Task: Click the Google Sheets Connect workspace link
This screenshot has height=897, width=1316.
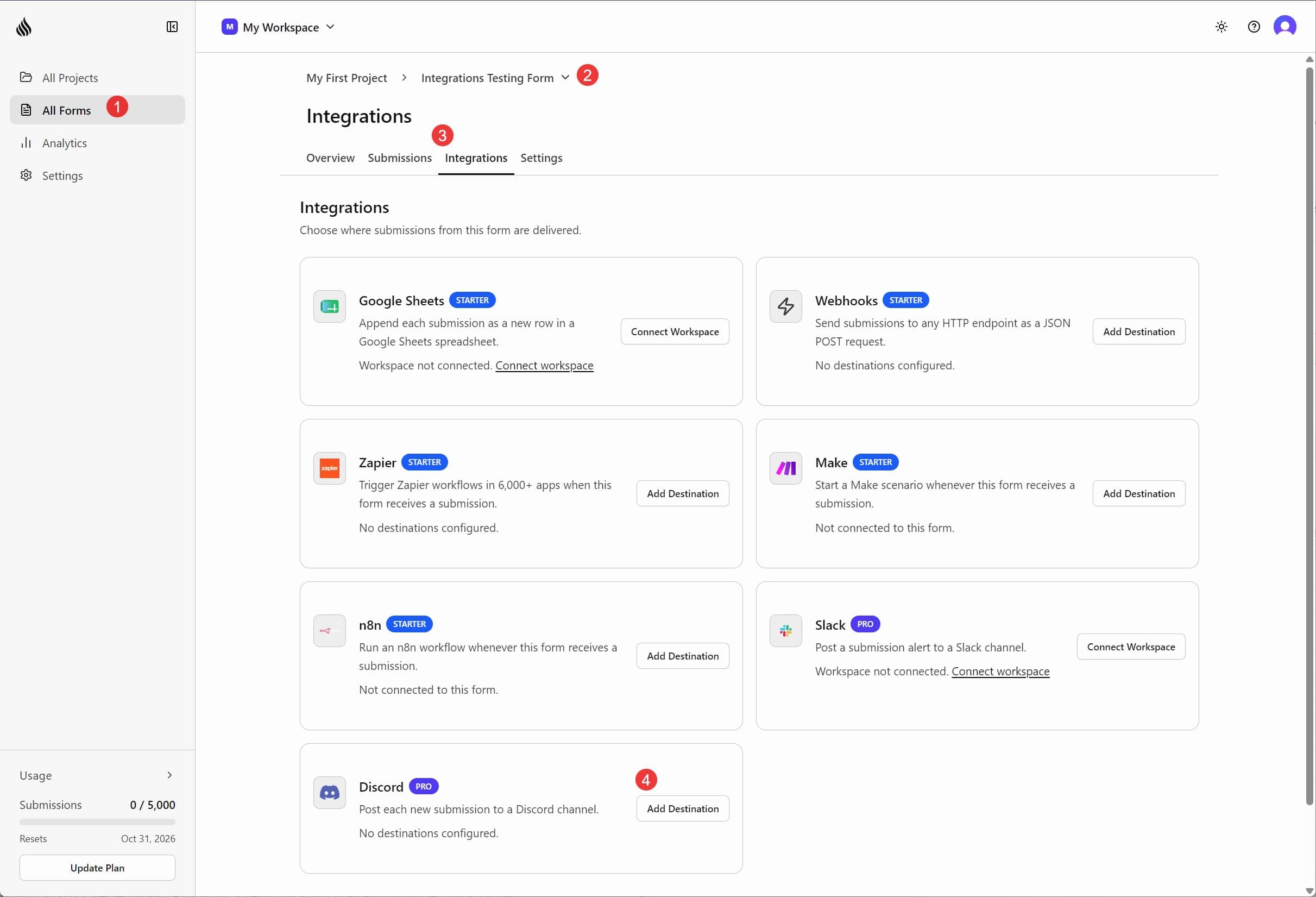Action: tap(544, 365)
